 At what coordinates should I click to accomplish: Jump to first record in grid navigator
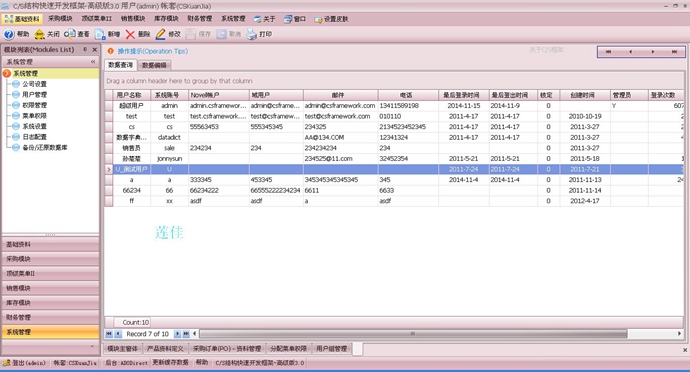[x=109, y=334]
